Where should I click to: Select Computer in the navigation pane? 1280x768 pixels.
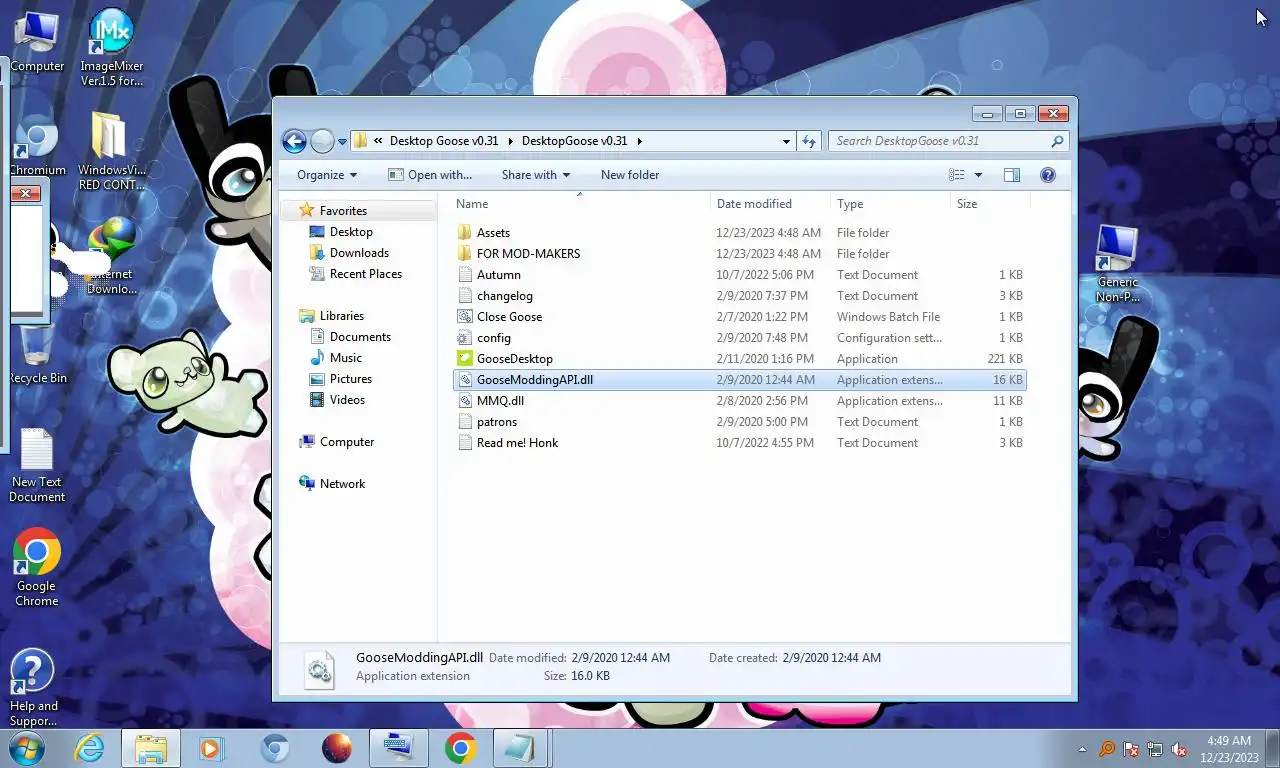point(346,442)
